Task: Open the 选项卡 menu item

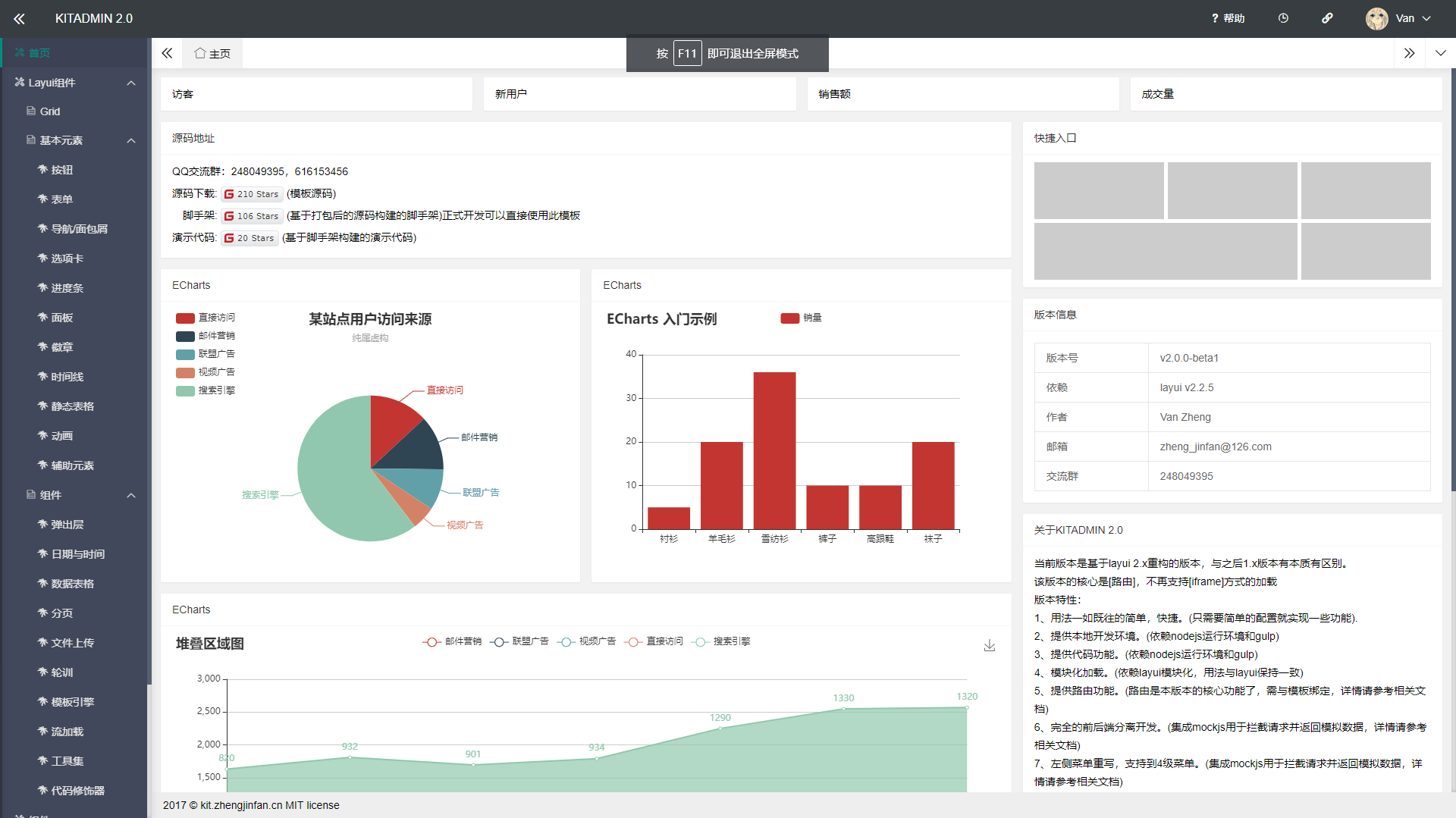Action: point(74,259)
